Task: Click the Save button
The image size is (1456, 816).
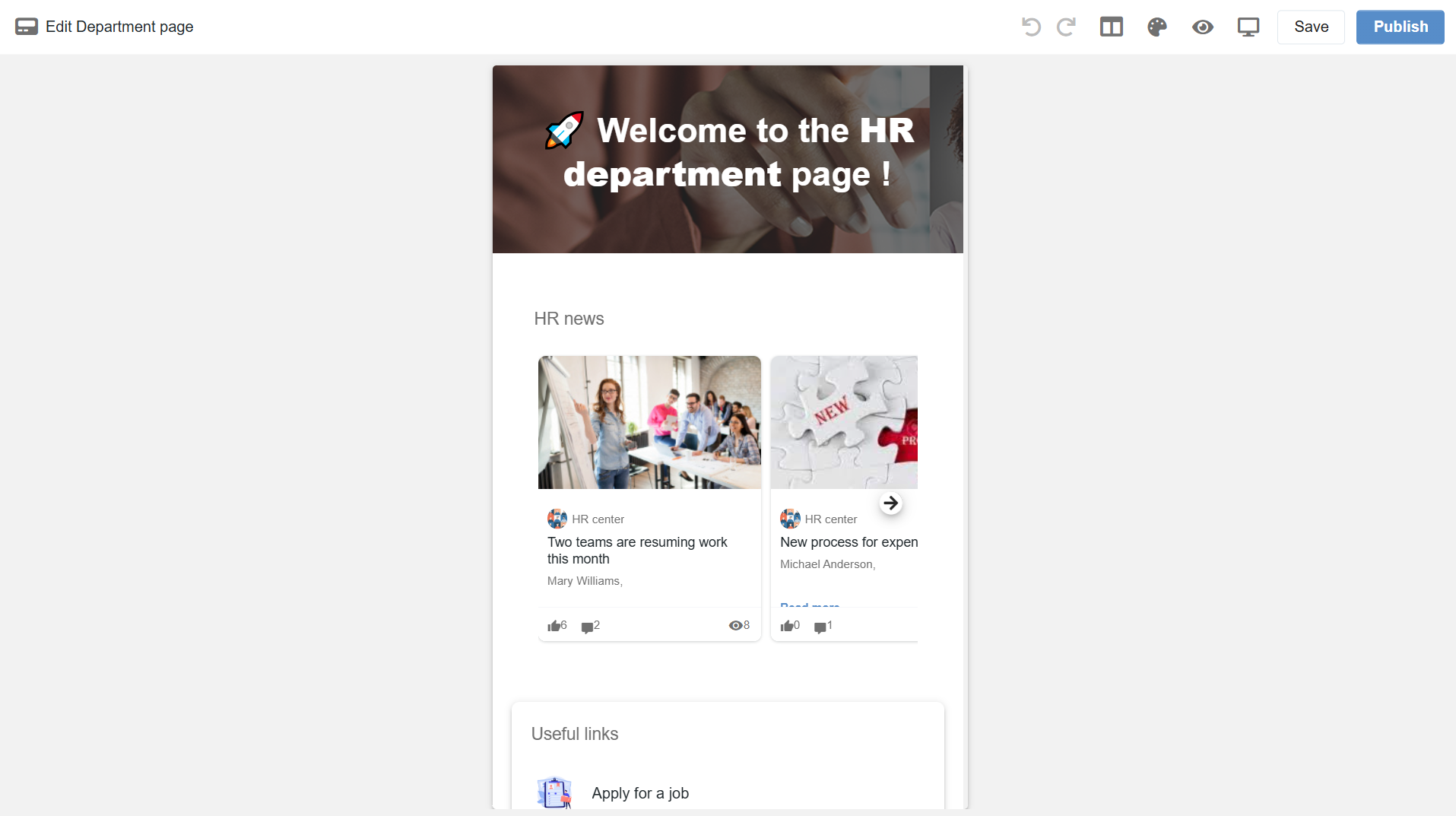Action: [1311, 27]
